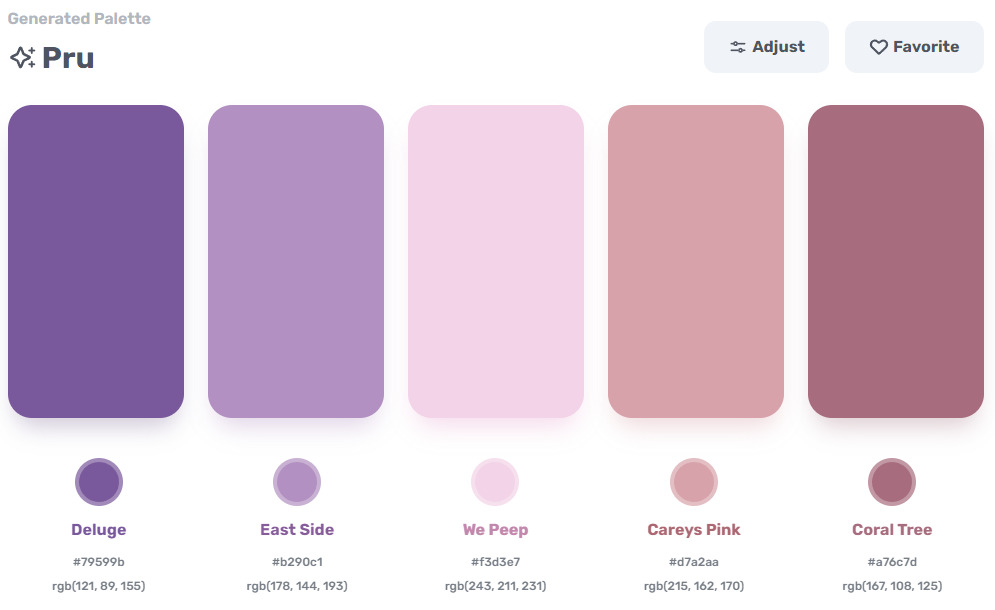Click the sliders icon inside Adjust button

(x=737, y=46)
